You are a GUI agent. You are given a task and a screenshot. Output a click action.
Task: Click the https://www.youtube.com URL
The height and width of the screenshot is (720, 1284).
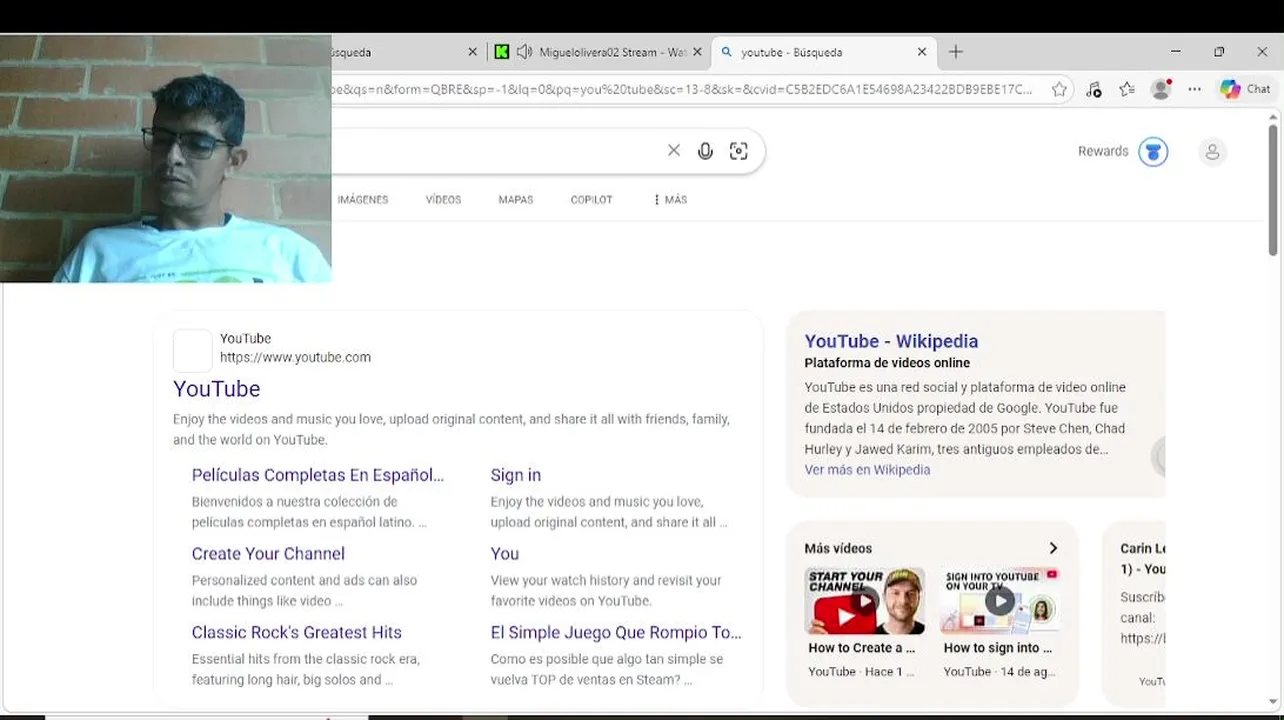[295, 357]
